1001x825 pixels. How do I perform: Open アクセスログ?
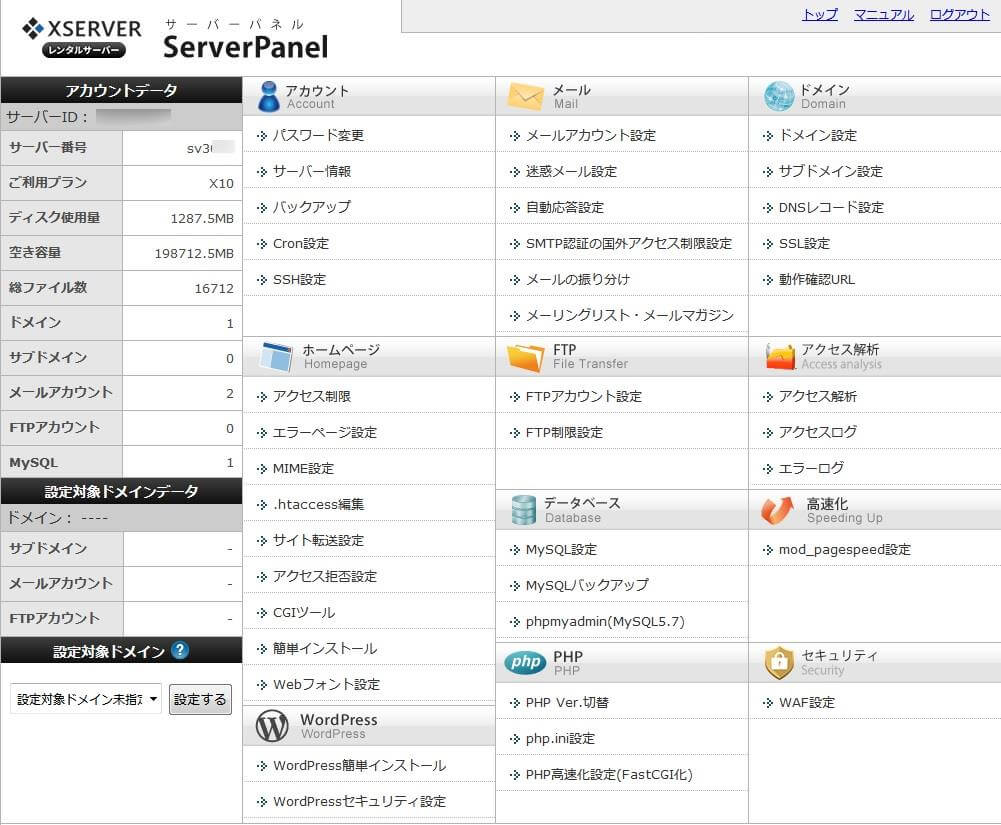tap(818, 432)
